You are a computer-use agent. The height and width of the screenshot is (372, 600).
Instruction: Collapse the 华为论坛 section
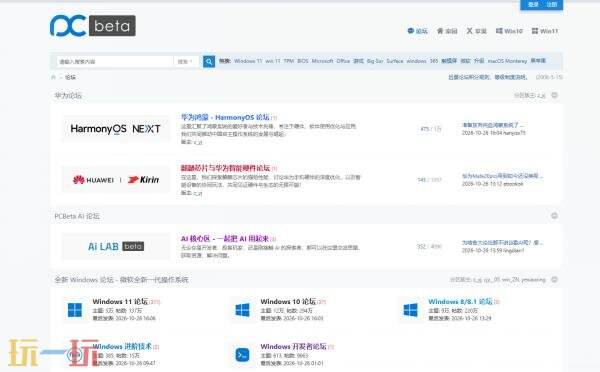coord(554,95)
